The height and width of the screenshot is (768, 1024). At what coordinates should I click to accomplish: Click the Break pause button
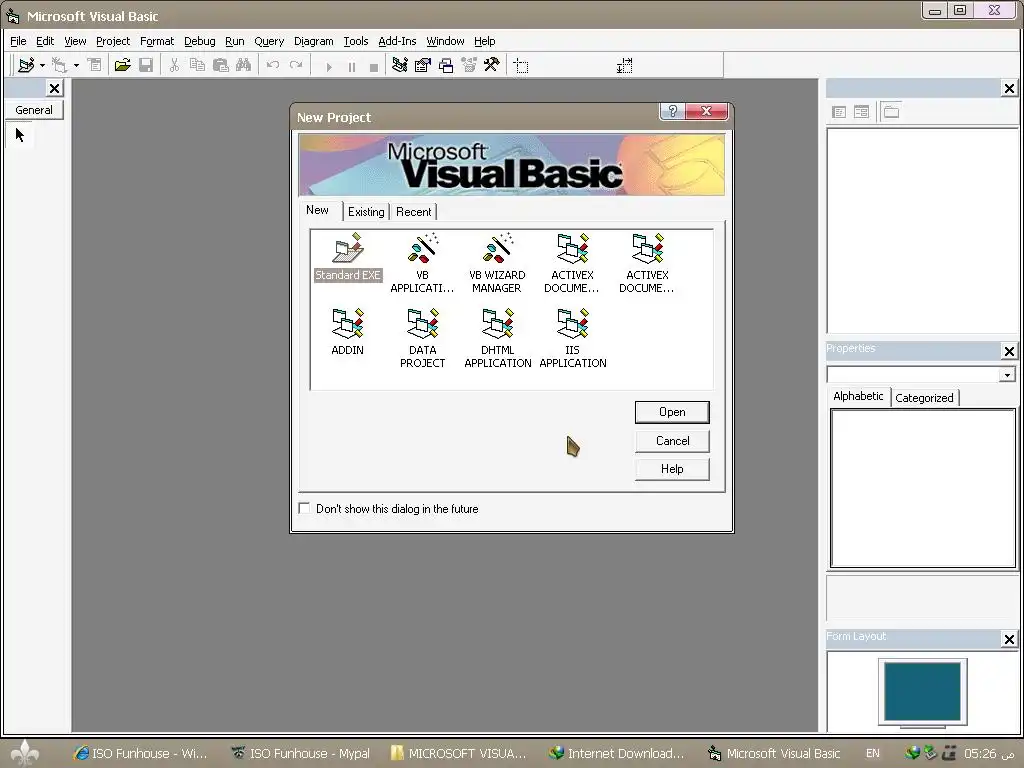pos(352,67)
